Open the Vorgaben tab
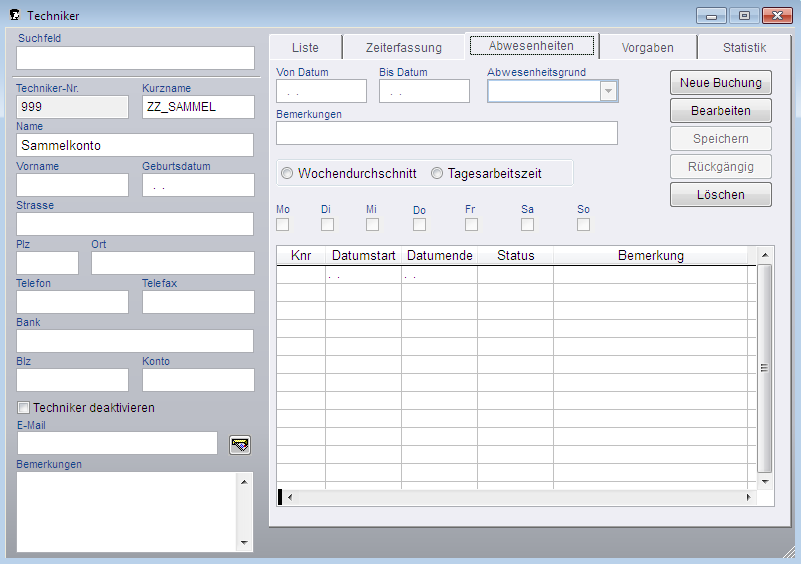The image size is (801, 564). (647, 48)
